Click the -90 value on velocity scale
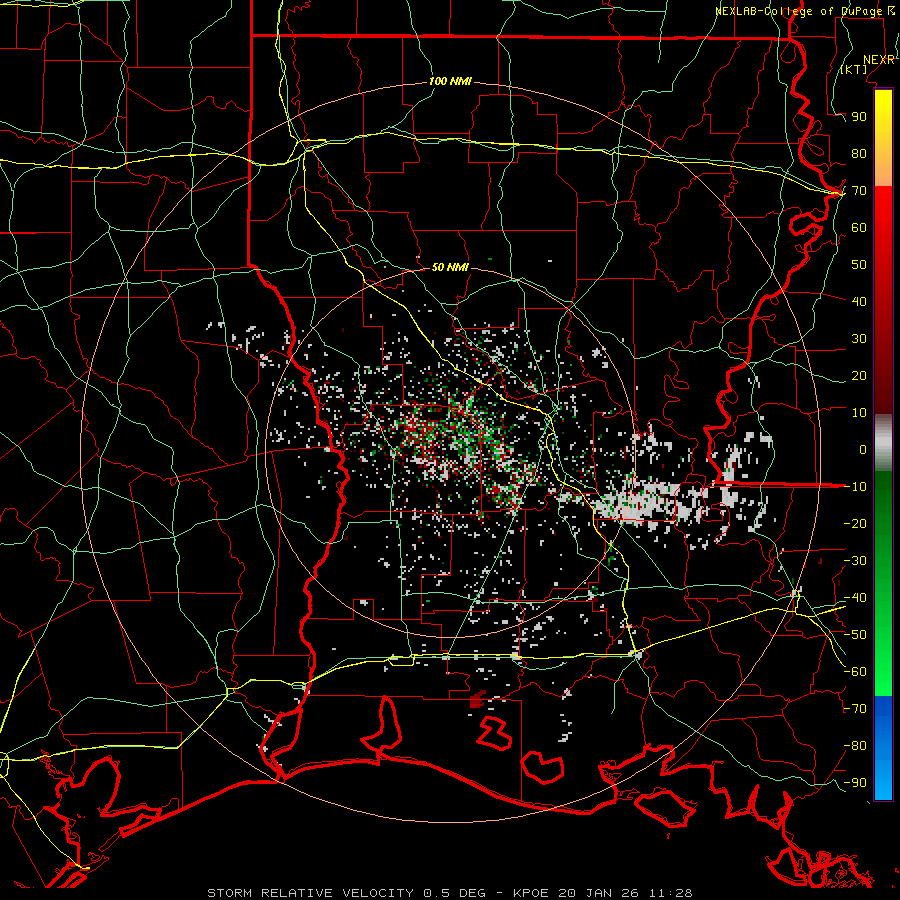 (x=855, y=783)
